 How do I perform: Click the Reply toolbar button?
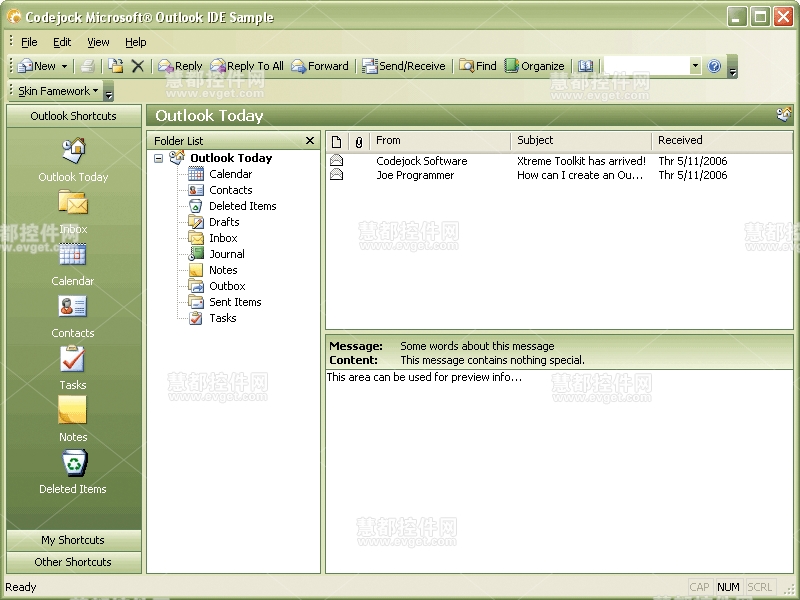click(x=180, y=66)
